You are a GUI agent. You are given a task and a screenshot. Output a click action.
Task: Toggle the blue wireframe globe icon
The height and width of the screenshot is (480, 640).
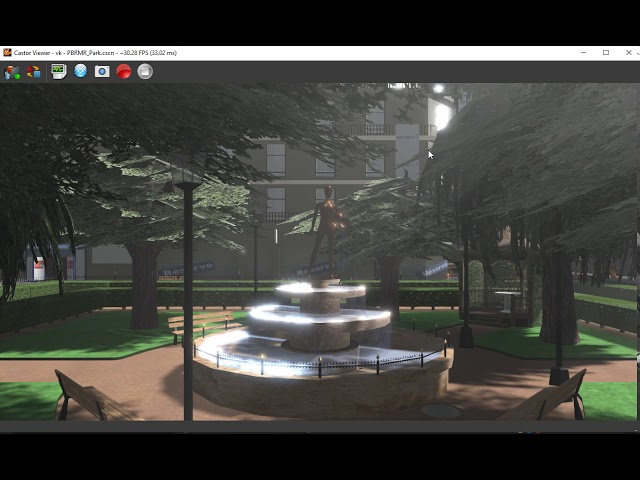coord(80,71)
